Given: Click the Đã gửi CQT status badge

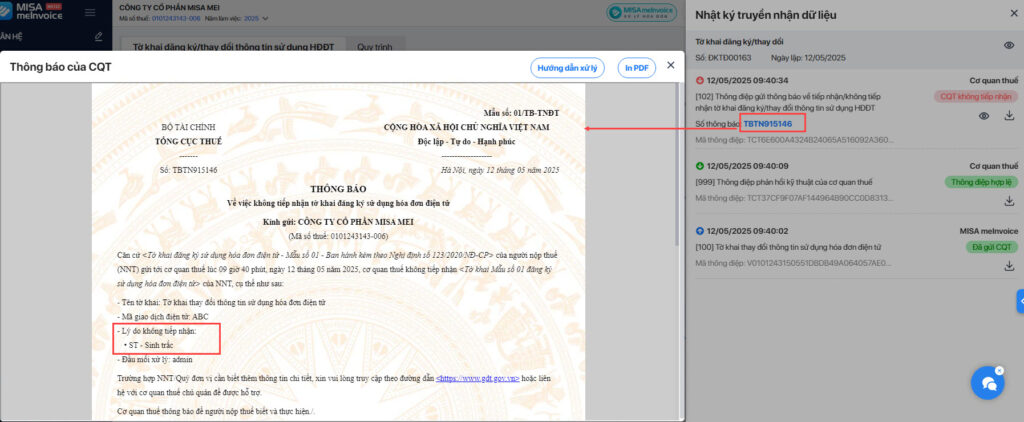Looking at the screenshot, I should [x=991, y=248].
